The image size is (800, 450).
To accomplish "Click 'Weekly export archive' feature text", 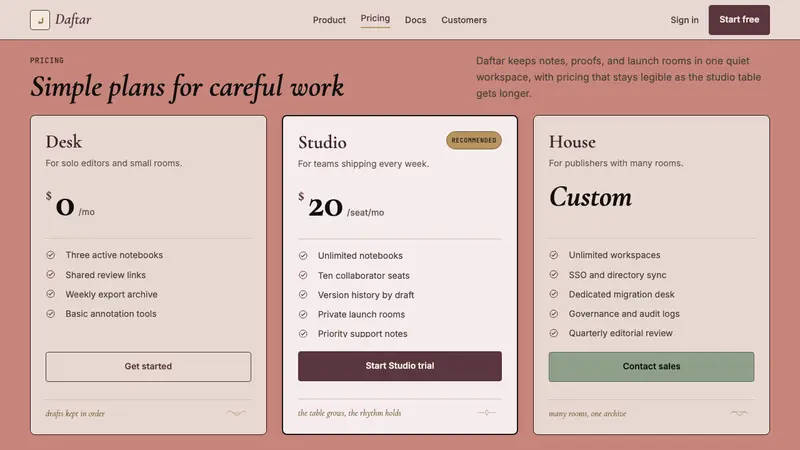I will tap(111, 294).
